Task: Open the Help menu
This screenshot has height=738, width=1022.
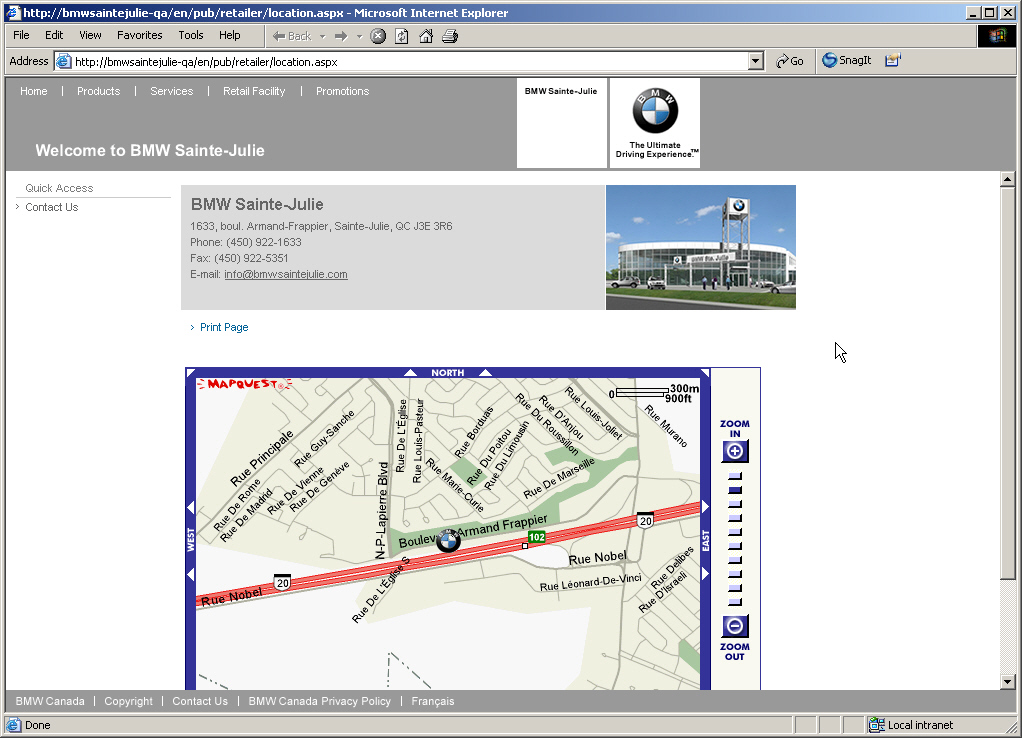Action: (229, 35)
